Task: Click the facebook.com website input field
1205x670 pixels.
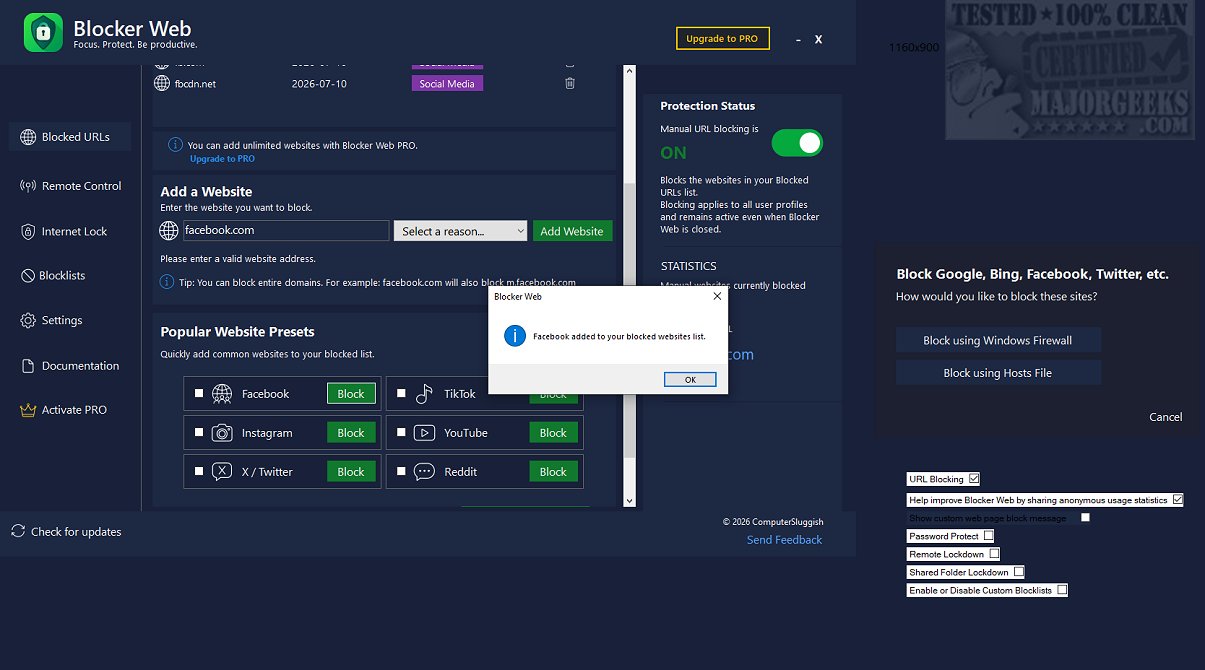Action: coord(285,231)
